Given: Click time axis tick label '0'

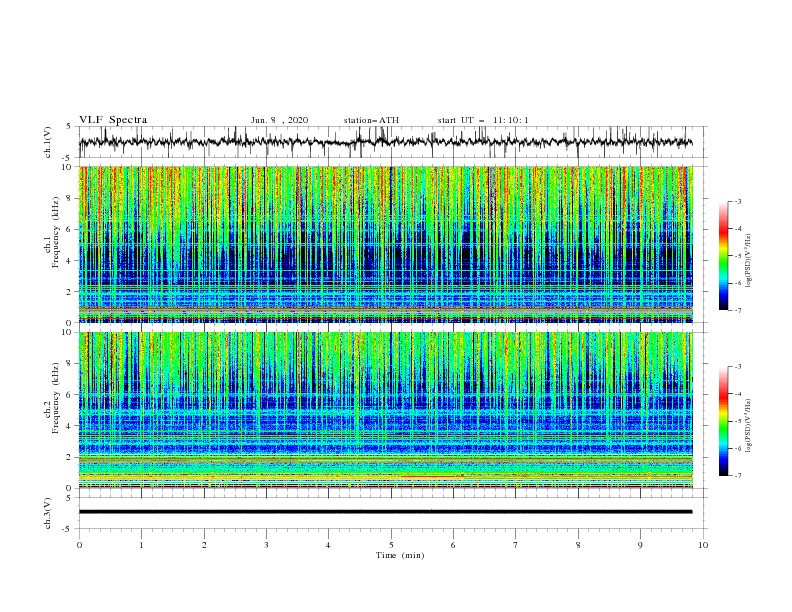Looking at the screenshot, I should click(79, 545).
